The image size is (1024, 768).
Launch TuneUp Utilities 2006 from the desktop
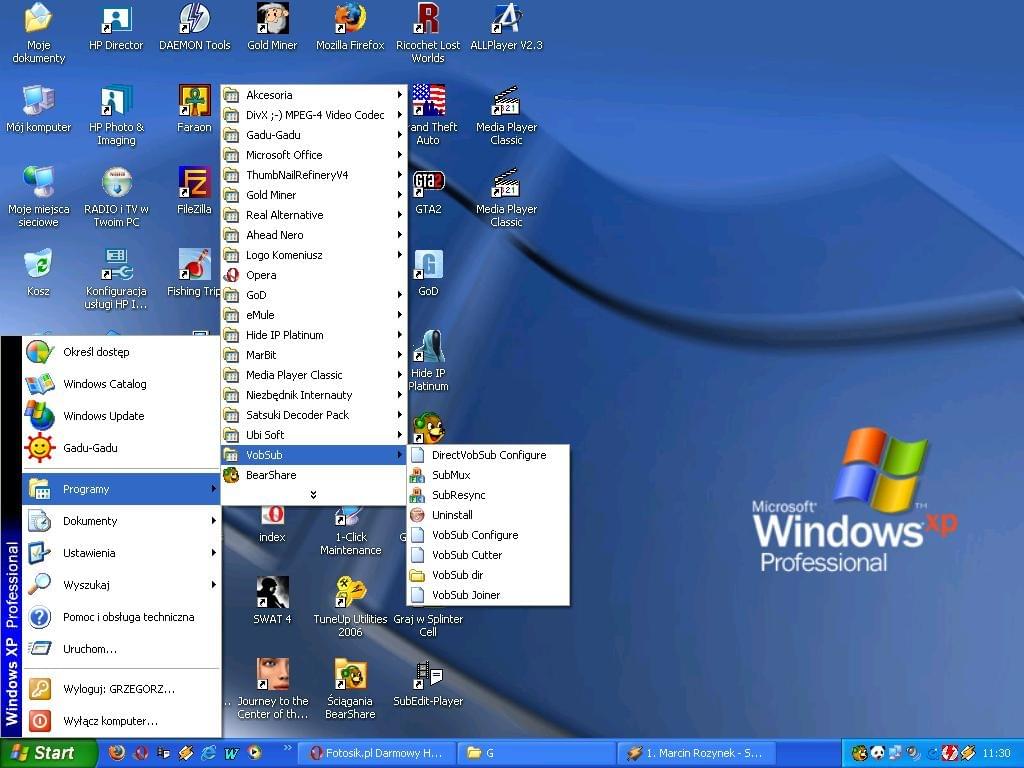350,594
